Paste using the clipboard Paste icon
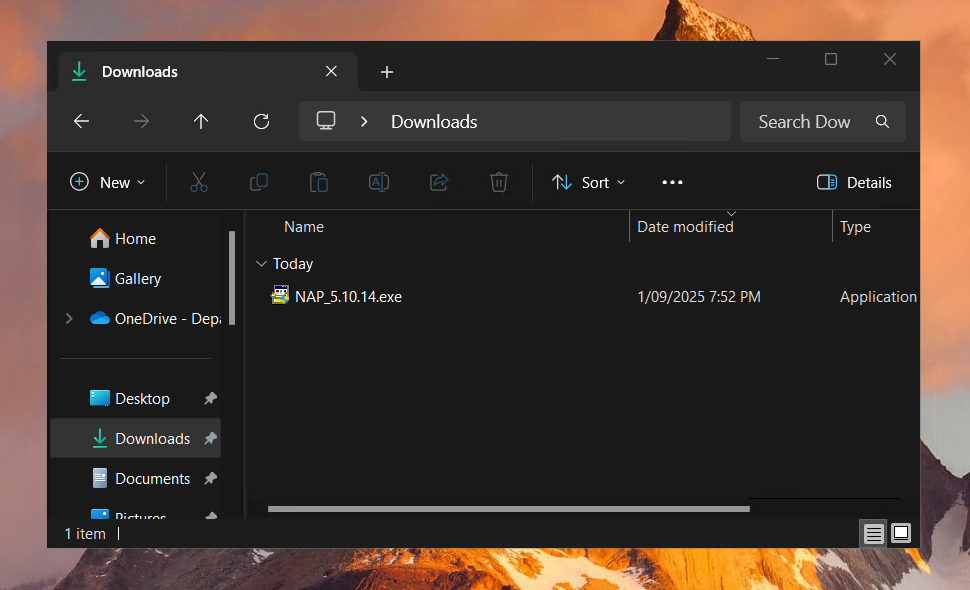Image resolution: width=970 pixels, height=590 pixels. point(319,182)
